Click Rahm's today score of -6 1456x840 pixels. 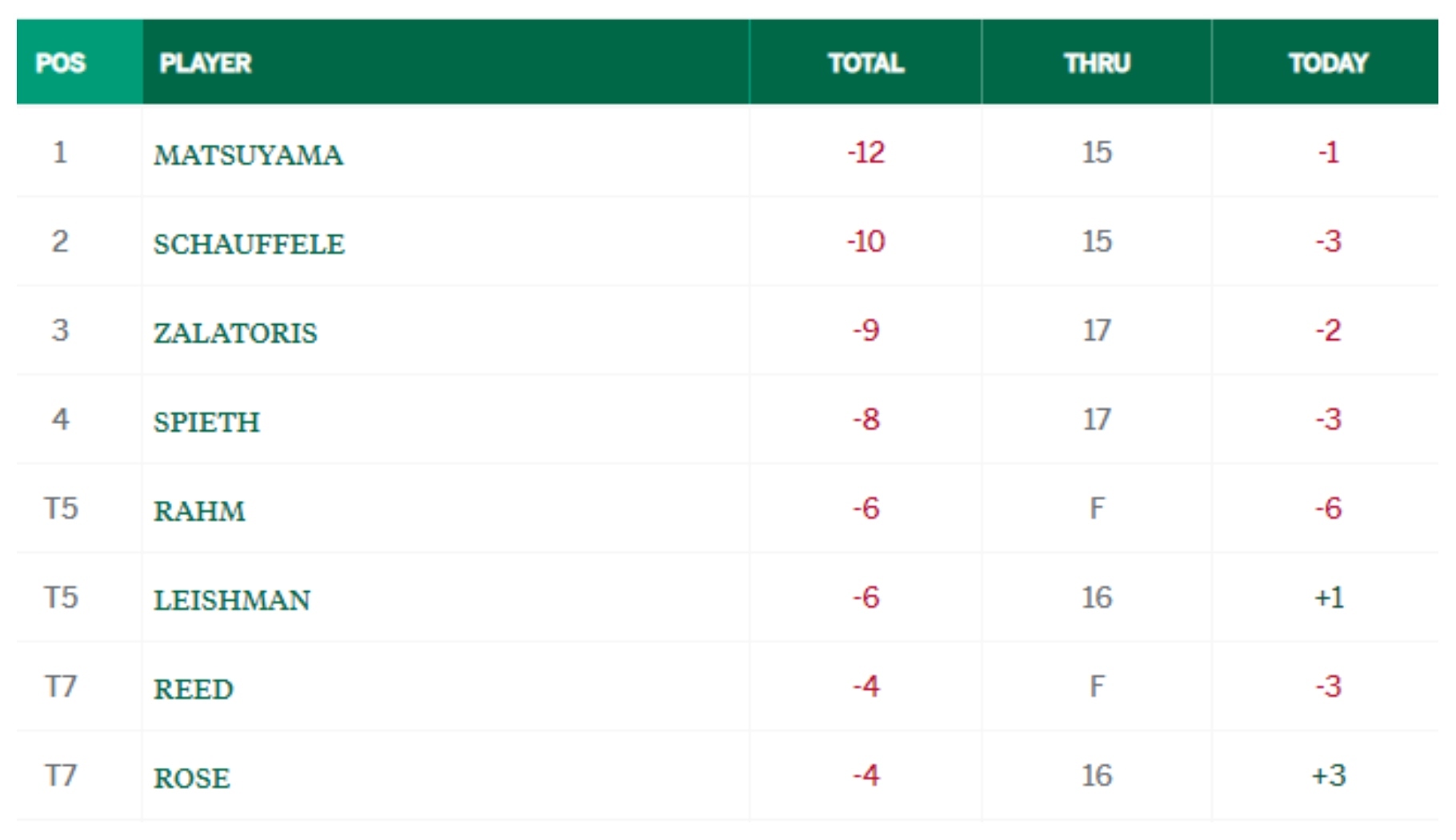coord(1328,509)
